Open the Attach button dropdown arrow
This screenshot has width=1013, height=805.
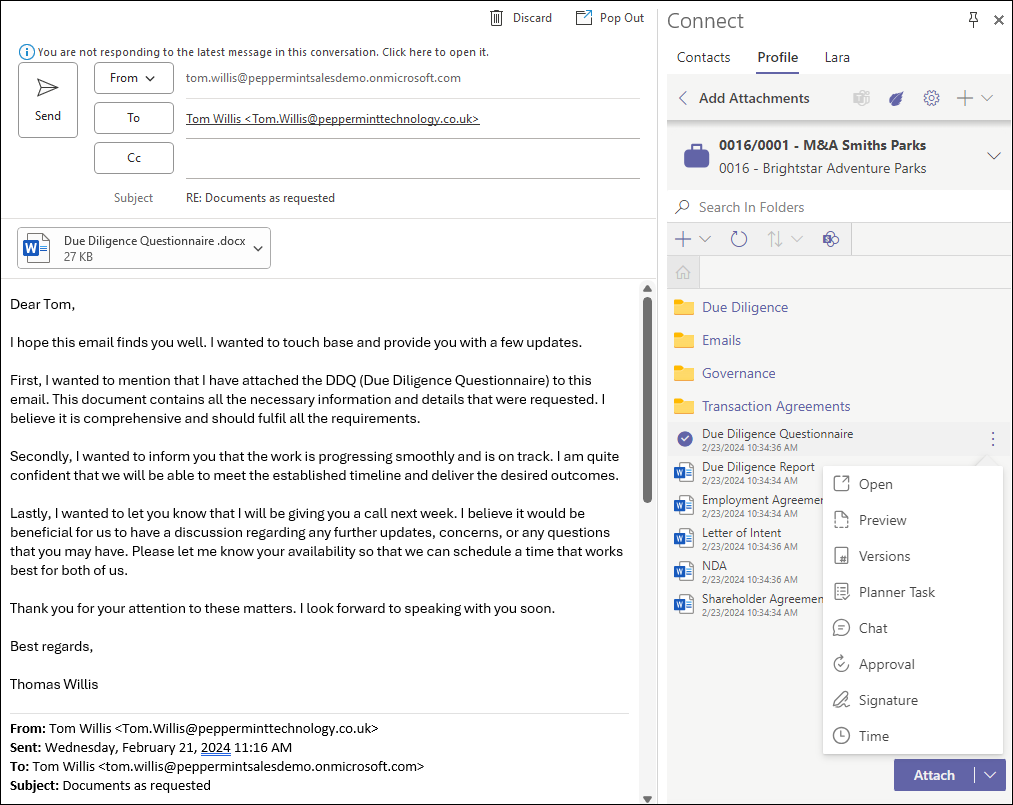(990, 775)
